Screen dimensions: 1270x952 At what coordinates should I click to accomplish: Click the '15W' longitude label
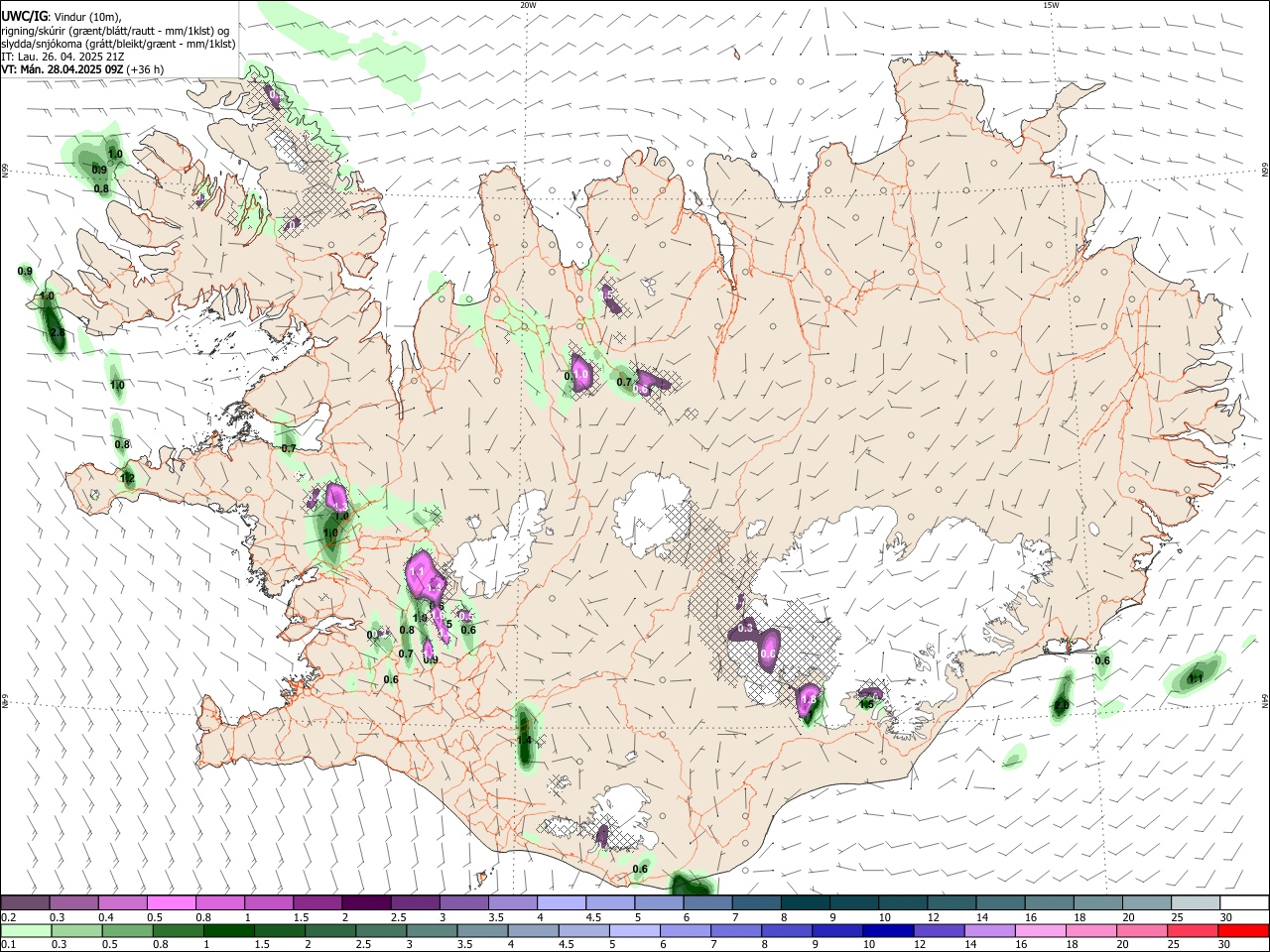click(x=1051, y=5)
